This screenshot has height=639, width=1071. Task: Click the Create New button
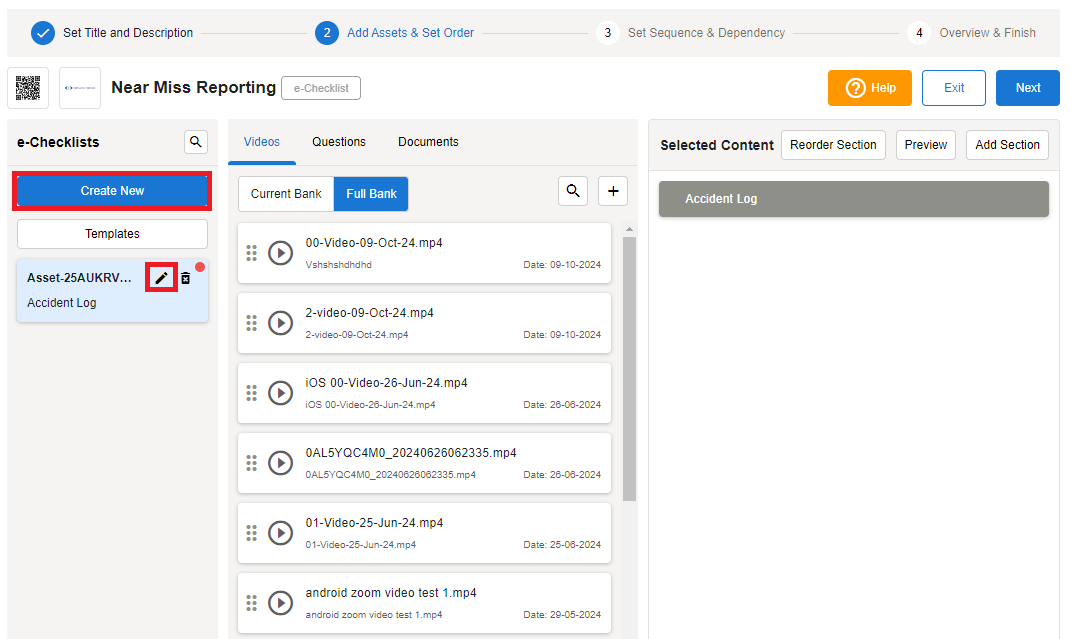pos(112,191)
